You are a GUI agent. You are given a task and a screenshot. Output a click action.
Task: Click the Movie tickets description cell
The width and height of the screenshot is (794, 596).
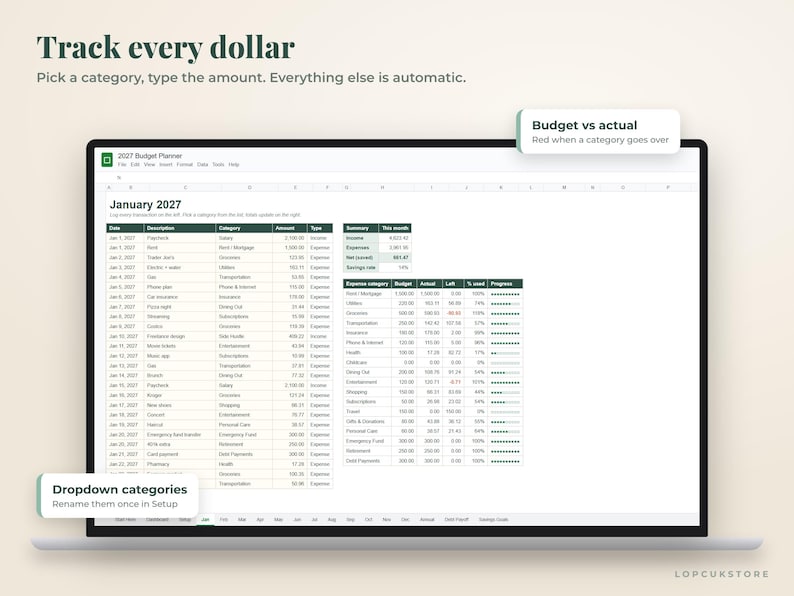click(x=180, y=346)
